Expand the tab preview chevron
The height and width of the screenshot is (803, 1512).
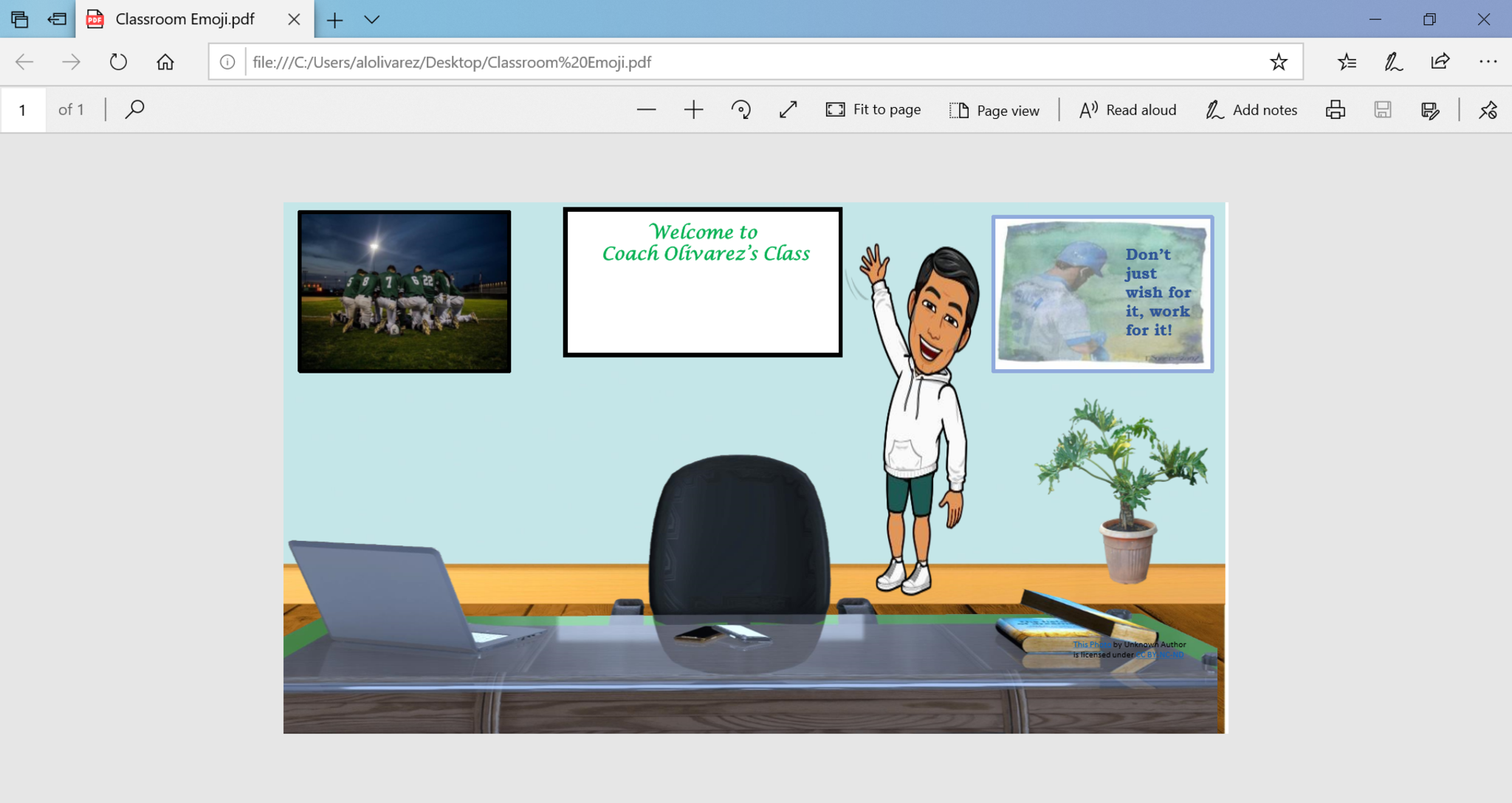(x=372, y=20)
